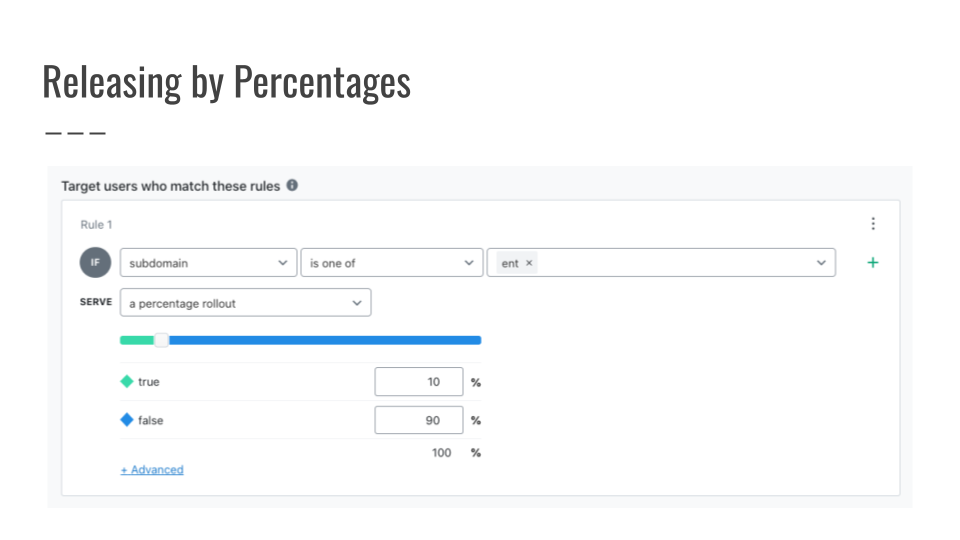The image size is (960, 540).
Task: Click the green true variation diamond
Action: pos(127,381)
